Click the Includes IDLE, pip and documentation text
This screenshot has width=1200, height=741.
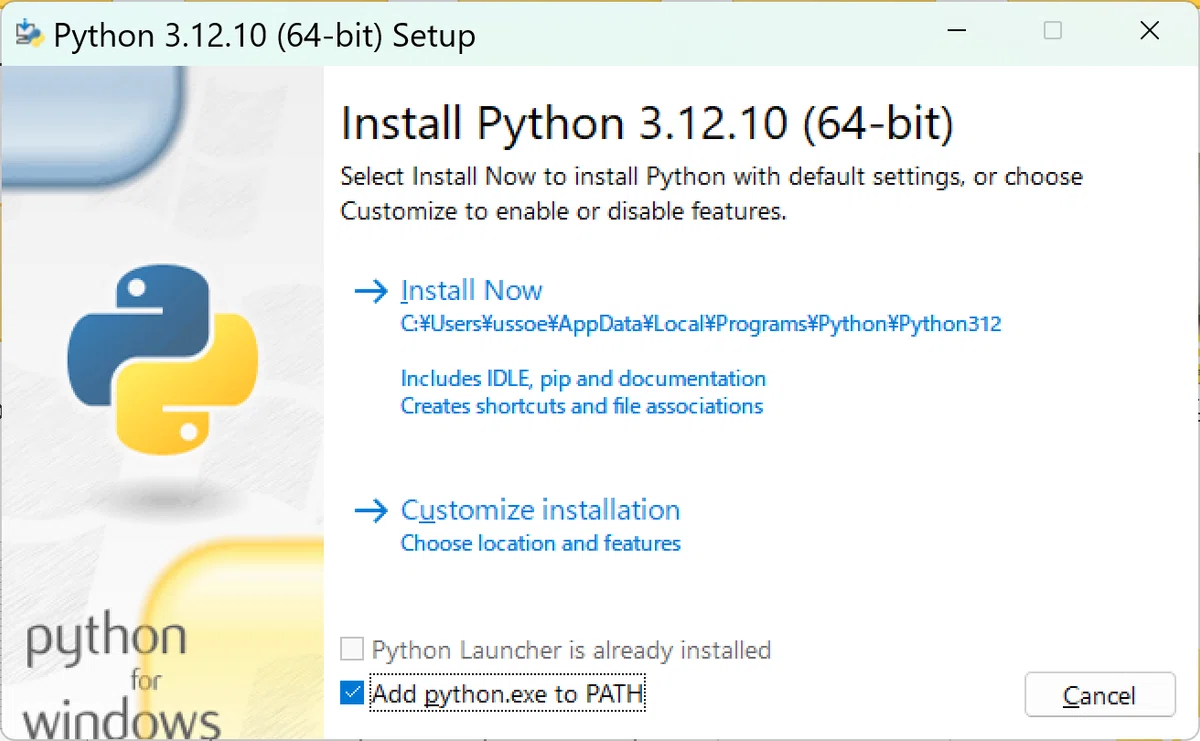(x=583, y=379)
